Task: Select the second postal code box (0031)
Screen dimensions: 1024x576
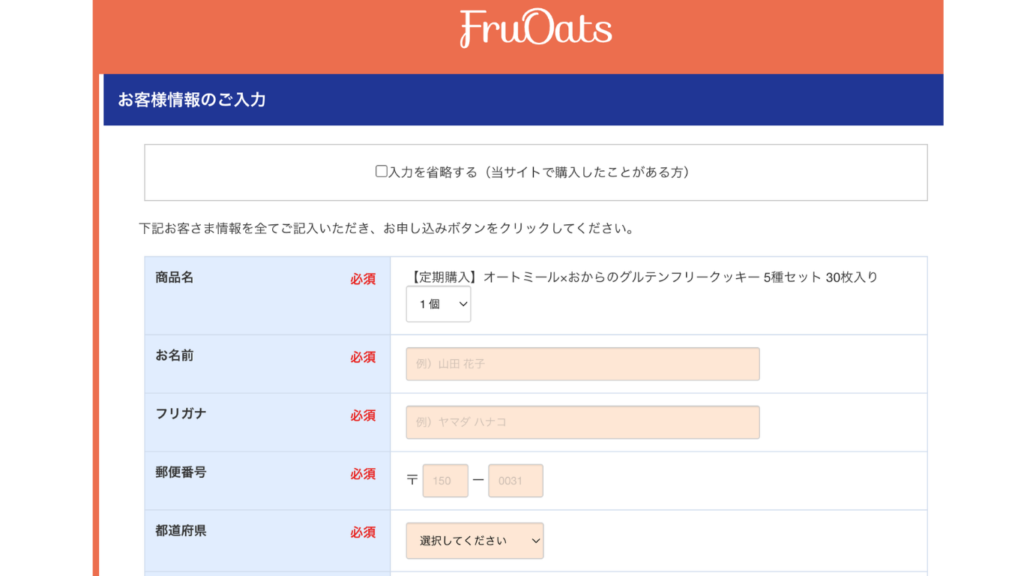Action: (x=515, y=481)
